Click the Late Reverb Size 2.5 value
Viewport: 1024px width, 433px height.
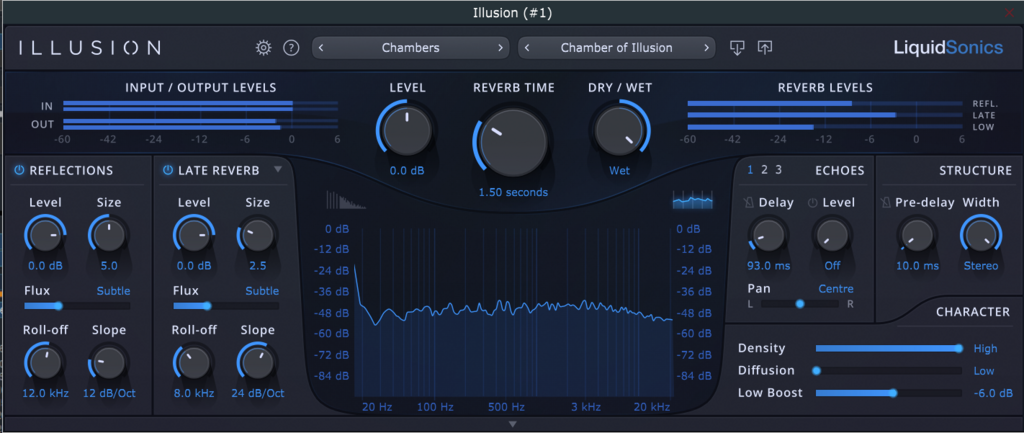257,266
